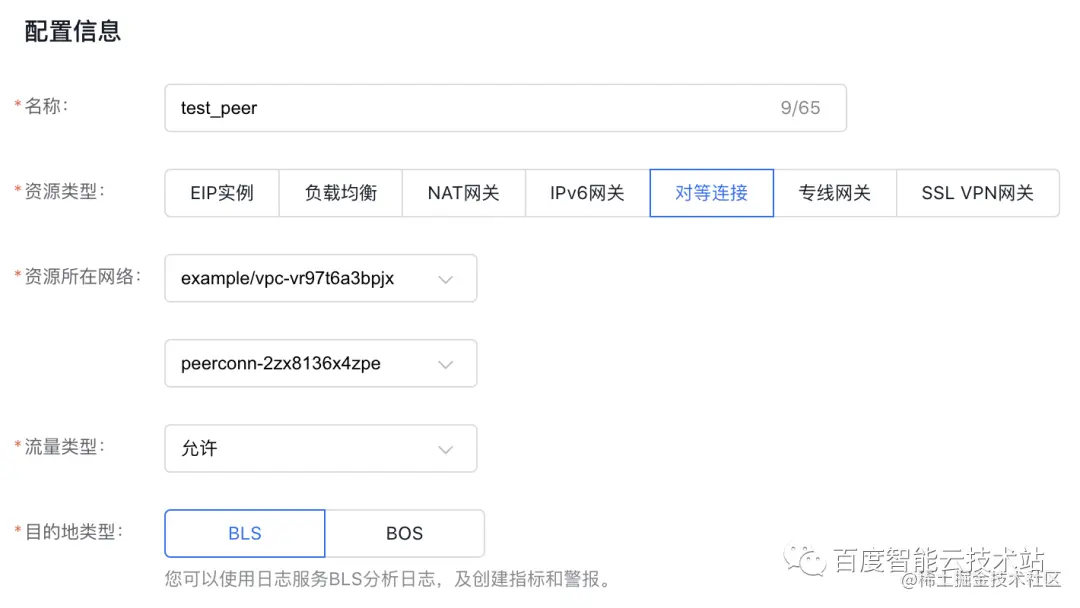Click the peer connection dropdown arrow icon

tap(446, 363)
